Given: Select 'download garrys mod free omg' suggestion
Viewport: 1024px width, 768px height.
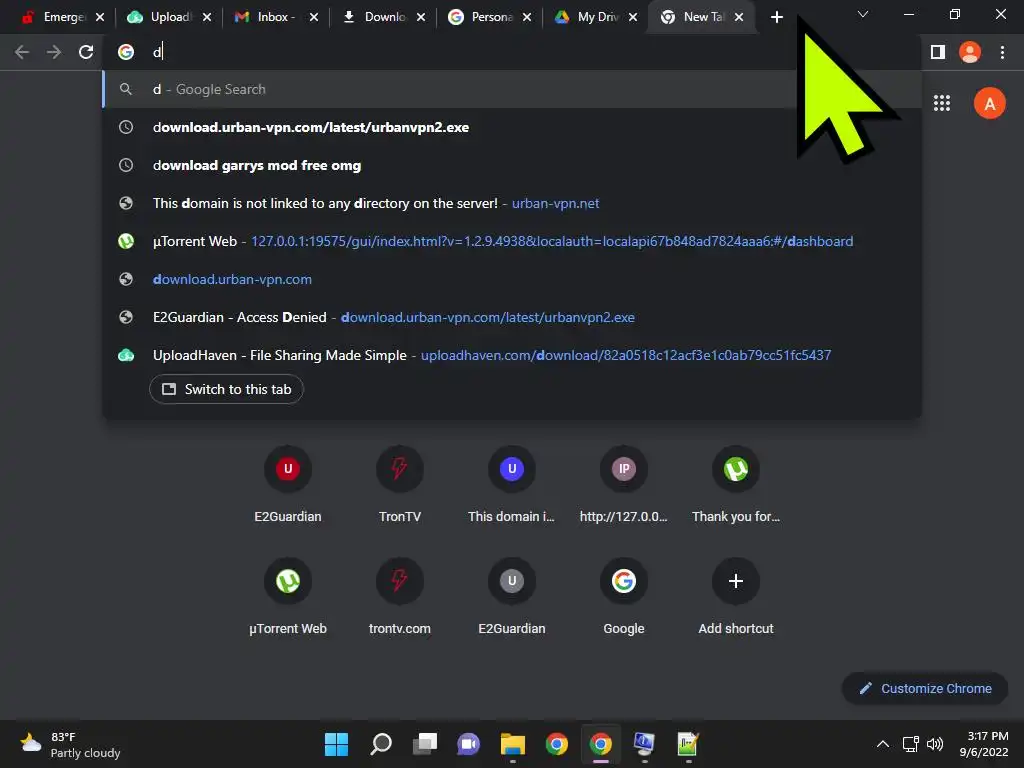Looking at the screenshot, I should (x=512, y=165).
